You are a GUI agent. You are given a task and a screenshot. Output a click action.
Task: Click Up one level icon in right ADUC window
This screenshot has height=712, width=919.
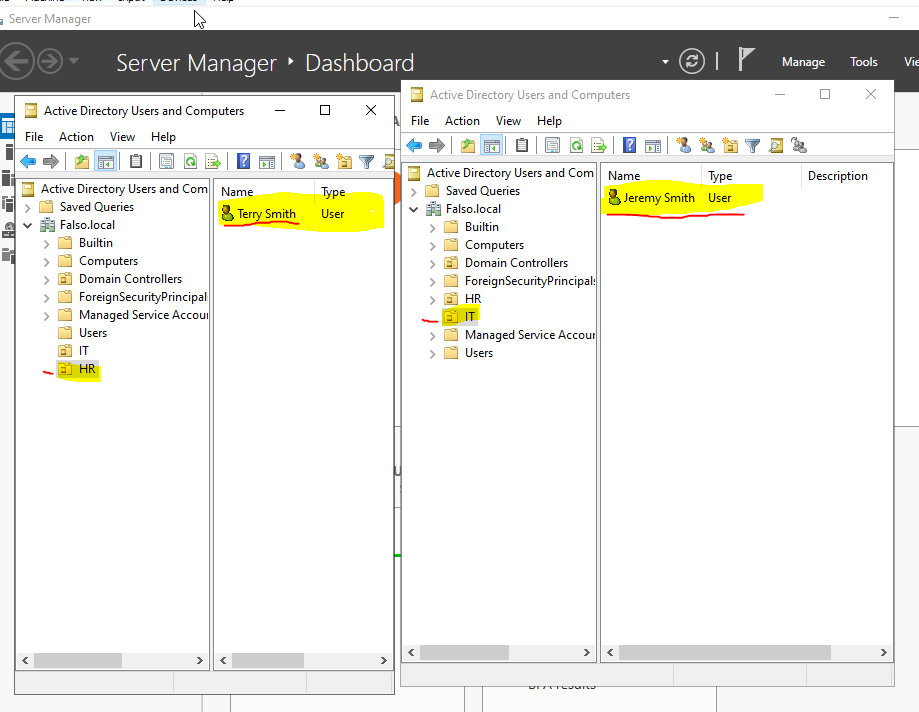coord(468,145)
